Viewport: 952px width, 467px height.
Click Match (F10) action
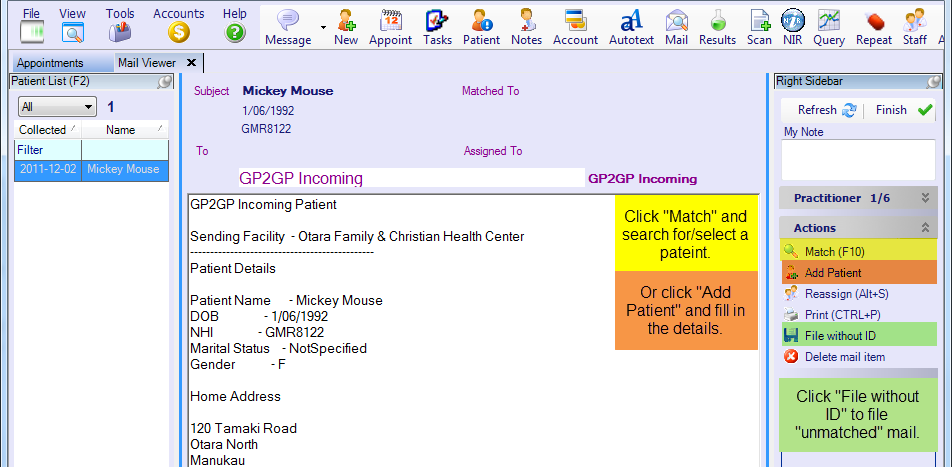tap(860, 251)
